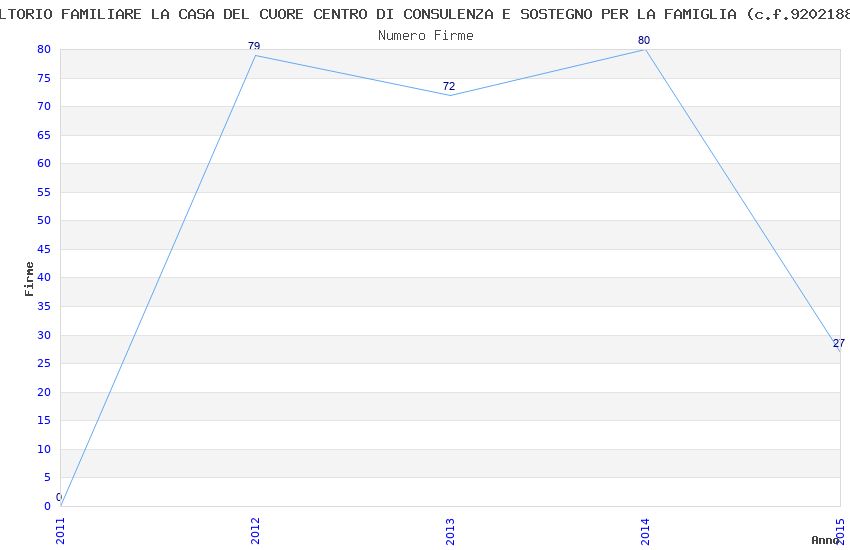This screenshot has height=550, width=850.
Task: Click the 'Anno' horizontal axis title
Action: point(825,540)
